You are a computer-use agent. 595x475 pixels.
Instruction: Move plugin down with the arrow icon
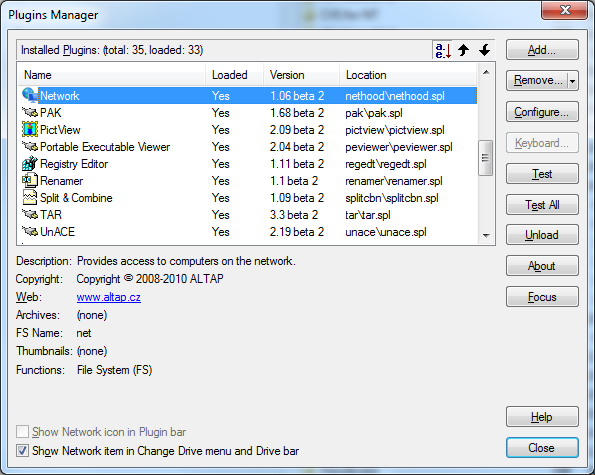tap(484, 50)
